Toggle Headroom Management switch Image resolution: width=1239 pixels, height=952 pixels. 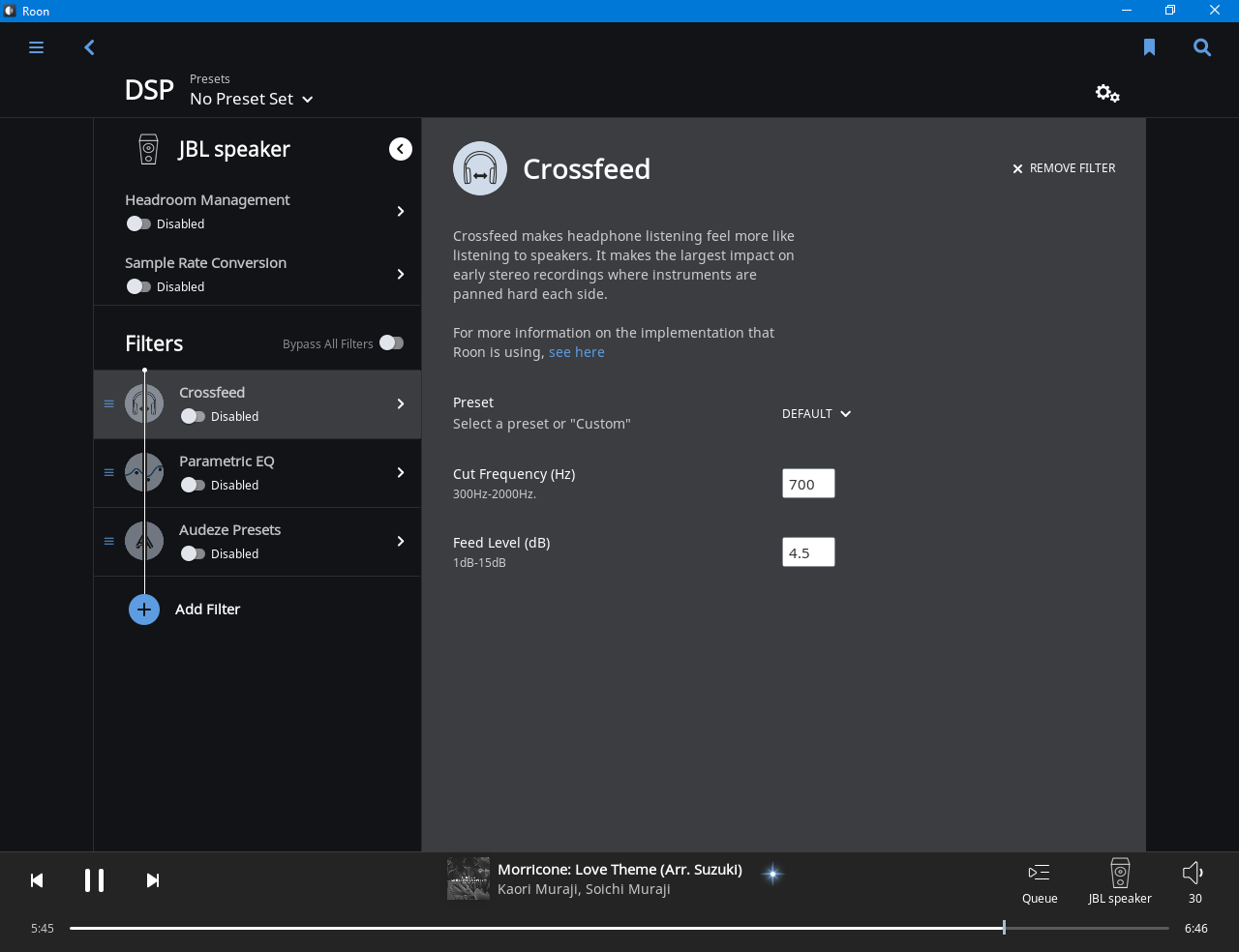[x=138, y=223]
